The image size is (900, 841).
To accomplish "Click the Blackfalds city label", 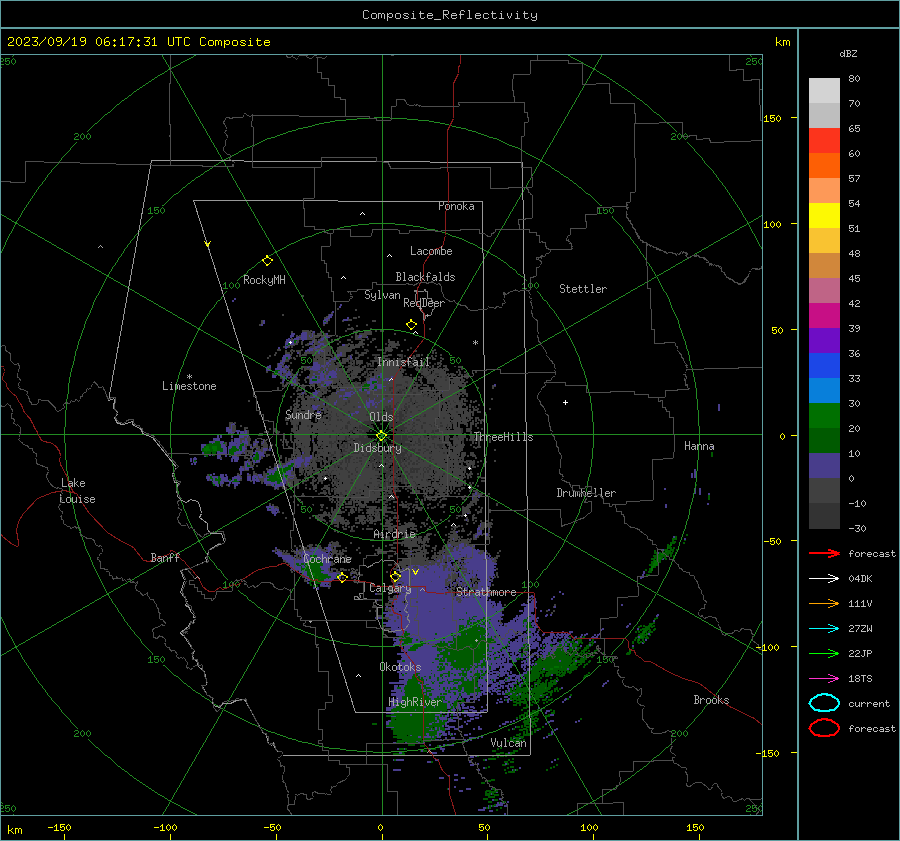I will 425,277.
